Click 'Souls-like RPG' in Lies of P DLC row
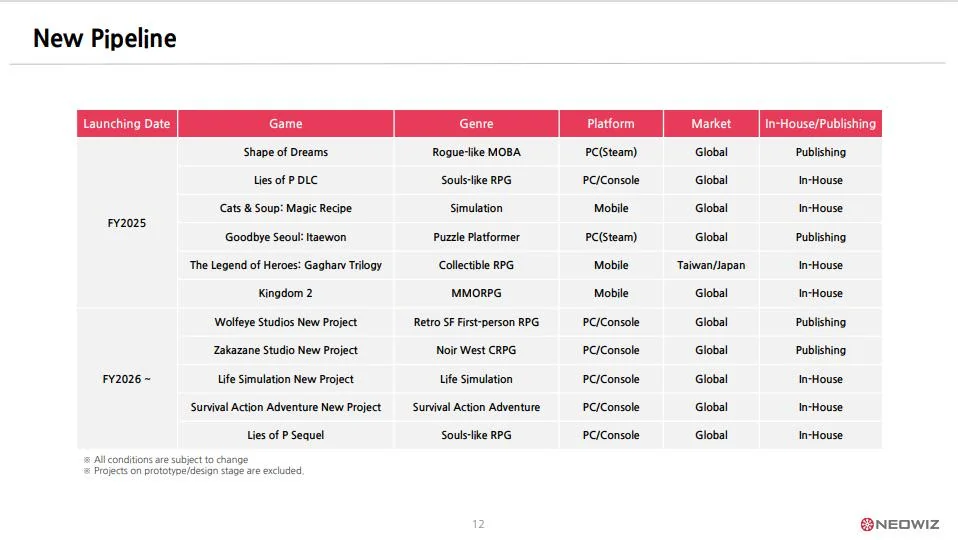The image size is (958, 540). (x=476, y=180)
